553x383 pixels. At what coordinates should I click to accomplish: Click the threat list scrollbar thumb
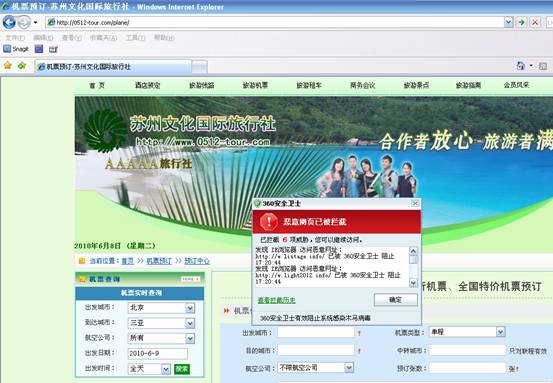(413, 260)
